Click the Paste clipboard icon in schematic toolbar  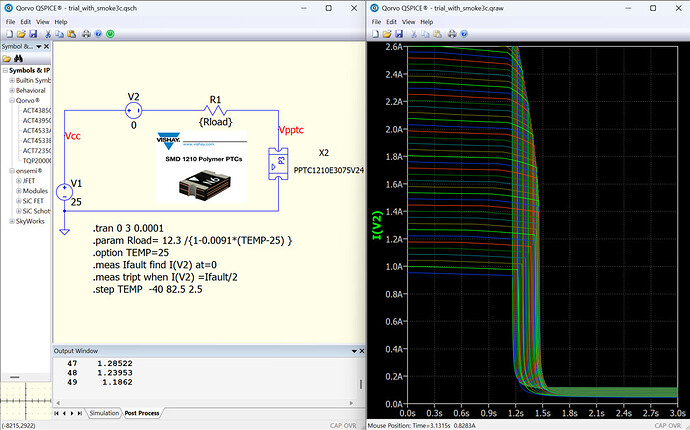click(x=72, y=34)
